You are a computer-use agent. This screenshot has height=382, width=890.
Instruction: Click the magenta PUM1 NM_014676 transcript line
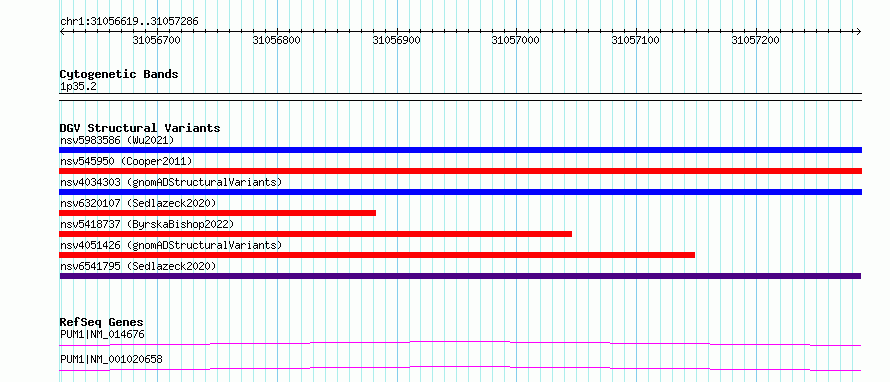click(460, 343)
